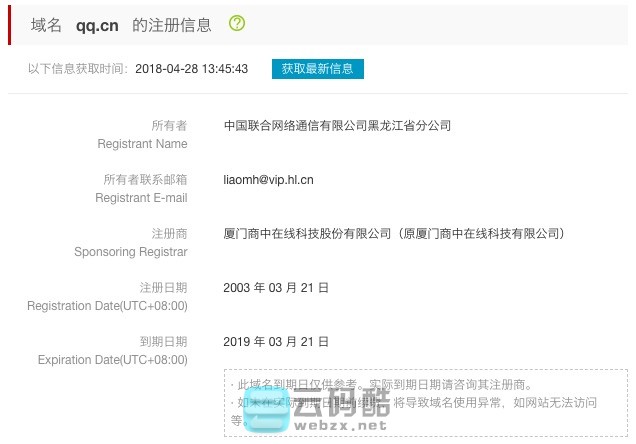Click the Sponsoring Registrar label
The width and height of the screenshot is (636, 444).
pyautogui.click(x=131, y=252)
